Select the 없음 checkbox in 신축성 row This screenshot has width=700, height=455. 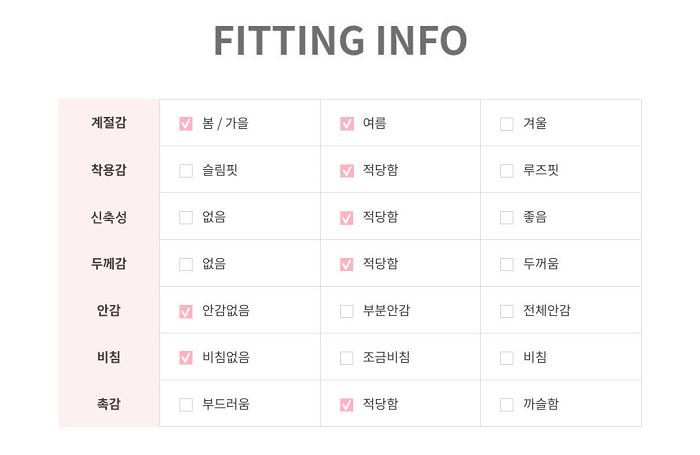click(x=186, y=217)
